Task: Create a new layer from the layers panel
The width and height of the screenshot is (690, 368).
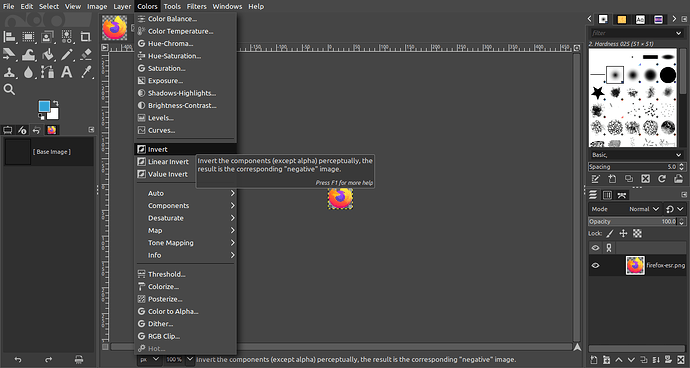Action: [x=594, y=360]
